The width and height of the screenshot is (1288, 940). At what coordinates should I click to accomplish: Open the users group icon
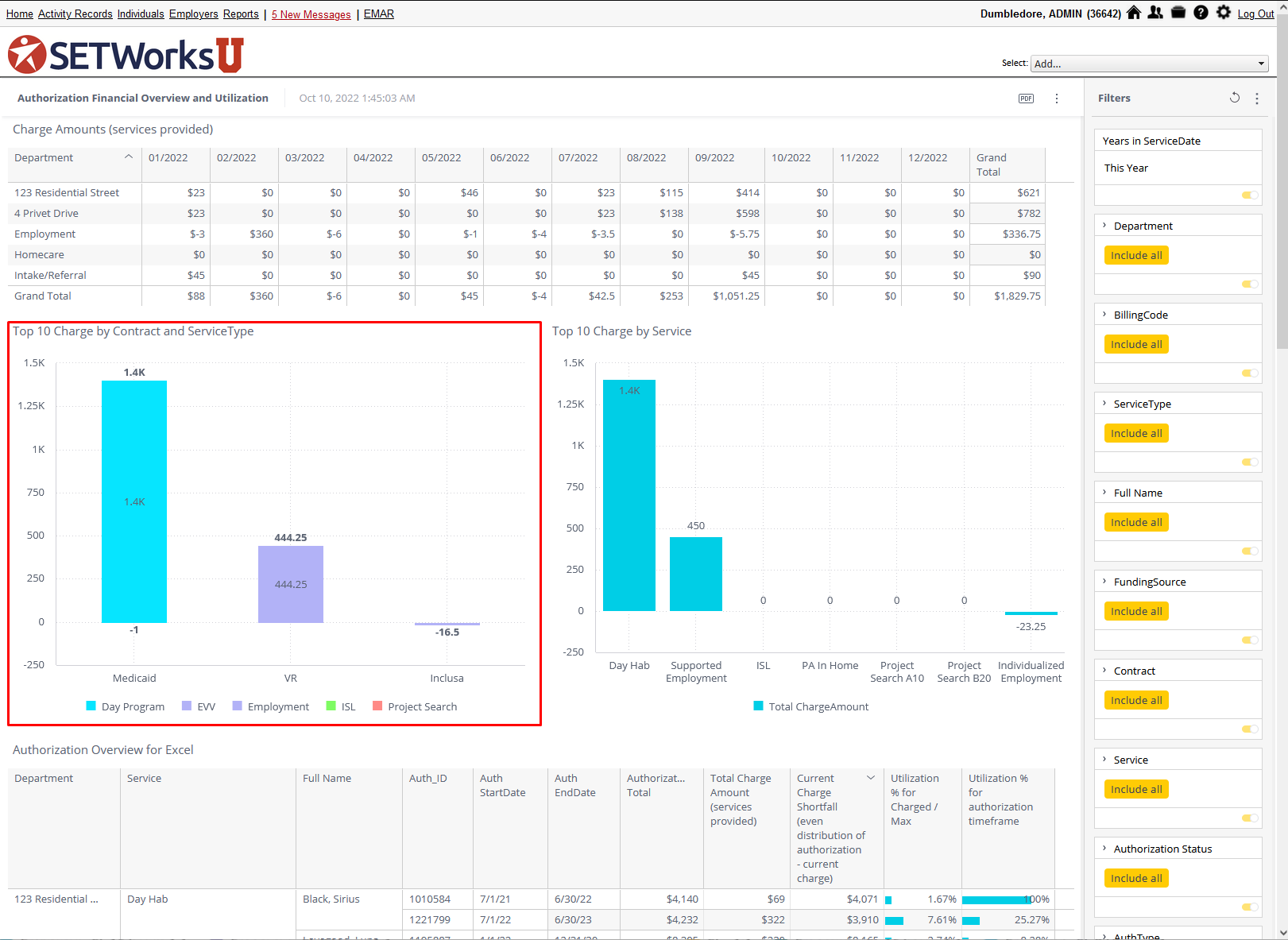pyautogui.click(x=1155, y=13)
